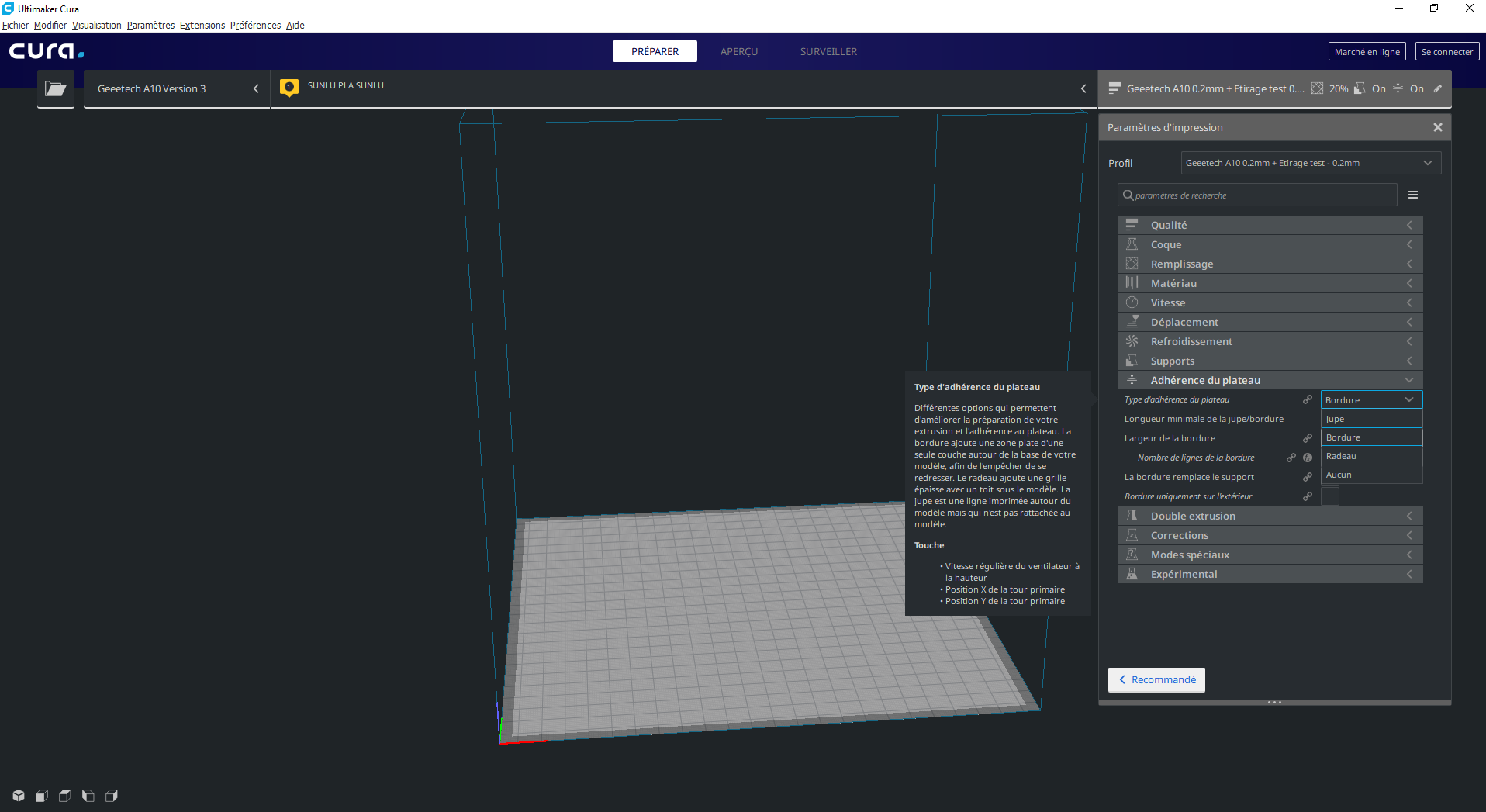Click the Se connecter button
The image size is (1486, 812).
[1446, 51]
